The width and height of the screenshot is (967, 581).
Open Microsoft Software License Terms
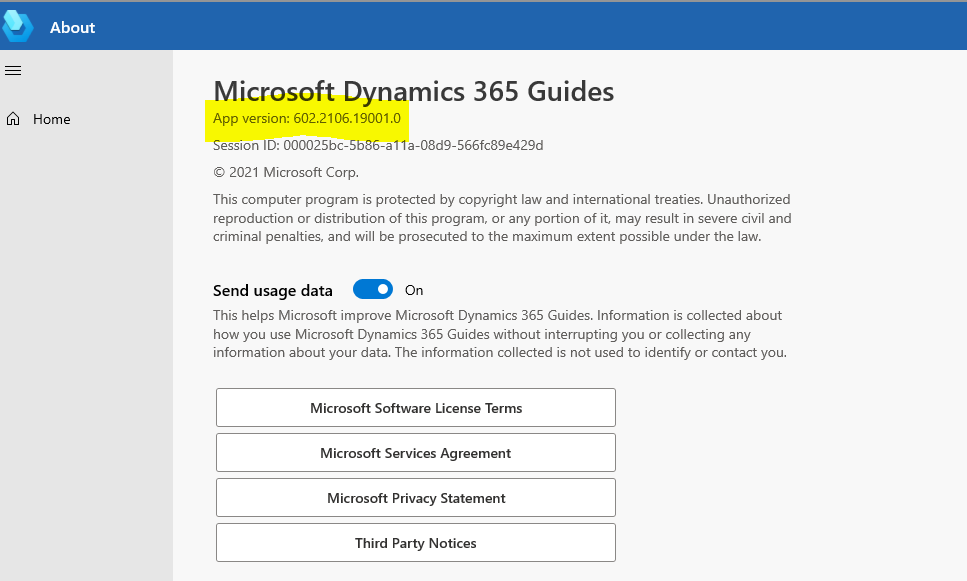[416, 408]
